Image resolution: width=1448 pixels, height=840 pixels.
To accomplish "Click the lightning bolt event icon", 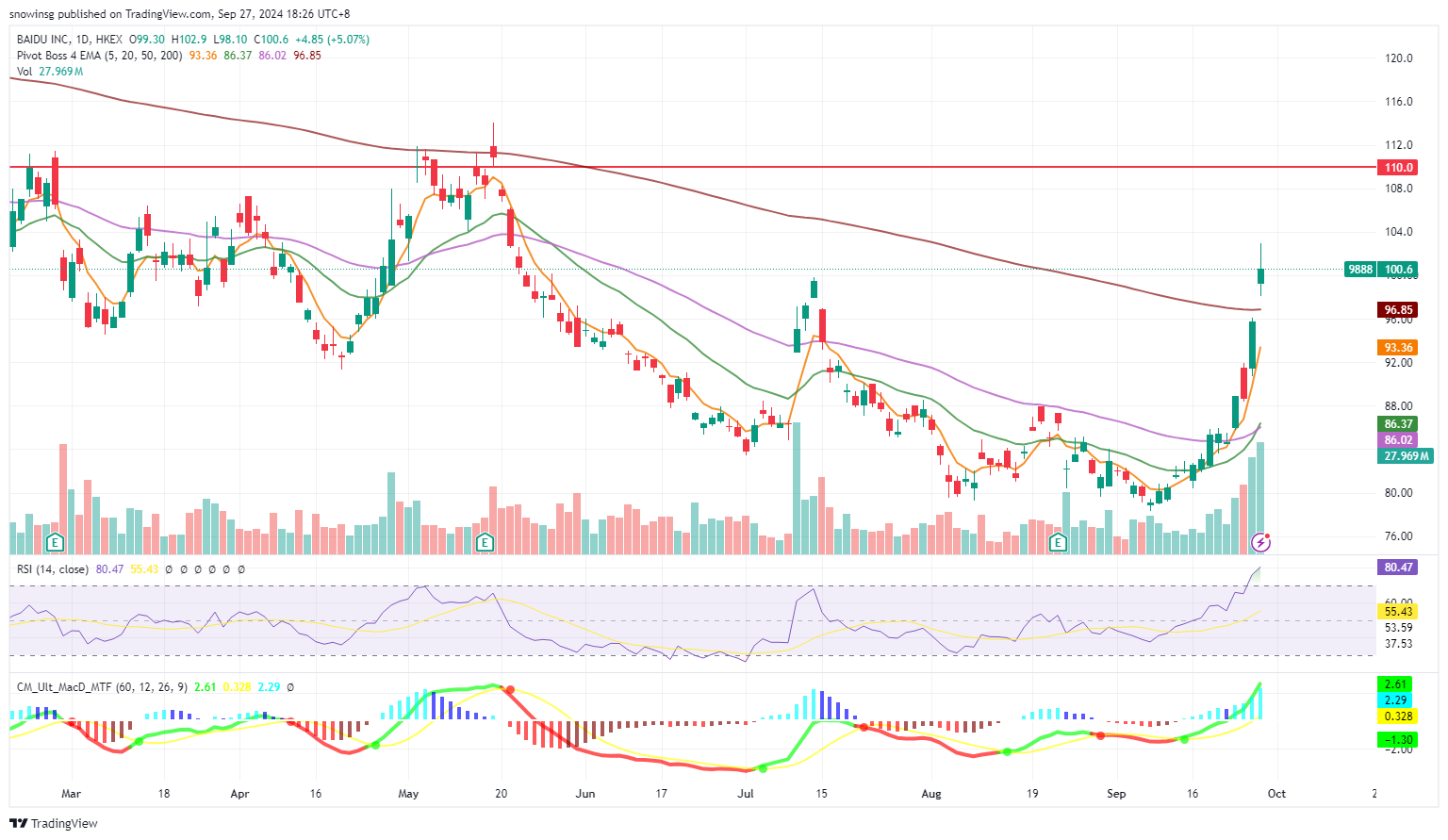I will [1260, 542].
